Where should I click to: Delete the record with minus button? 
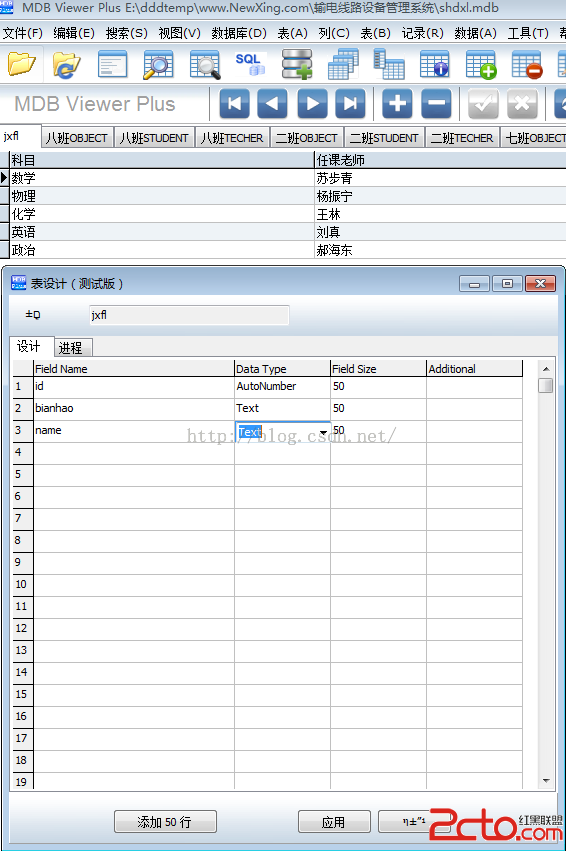436,103
